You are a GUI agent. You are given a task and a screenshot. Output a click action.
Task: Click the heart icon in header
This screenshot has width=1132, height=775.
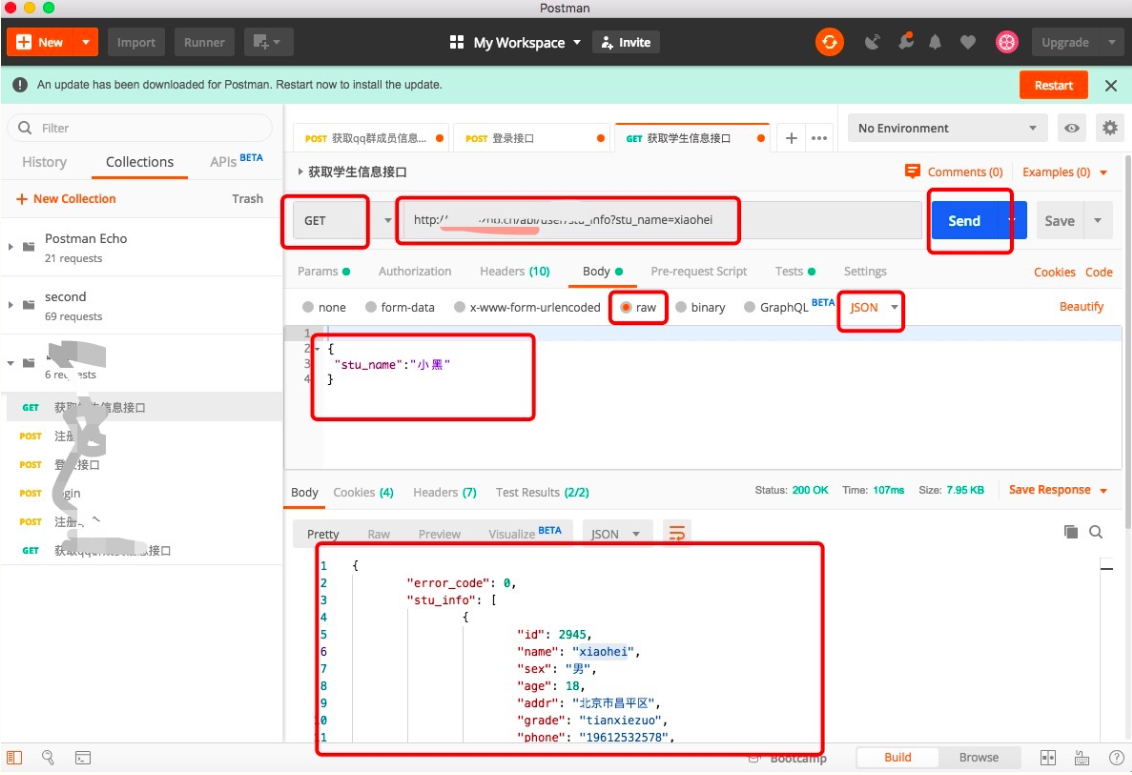pos(968,42)
